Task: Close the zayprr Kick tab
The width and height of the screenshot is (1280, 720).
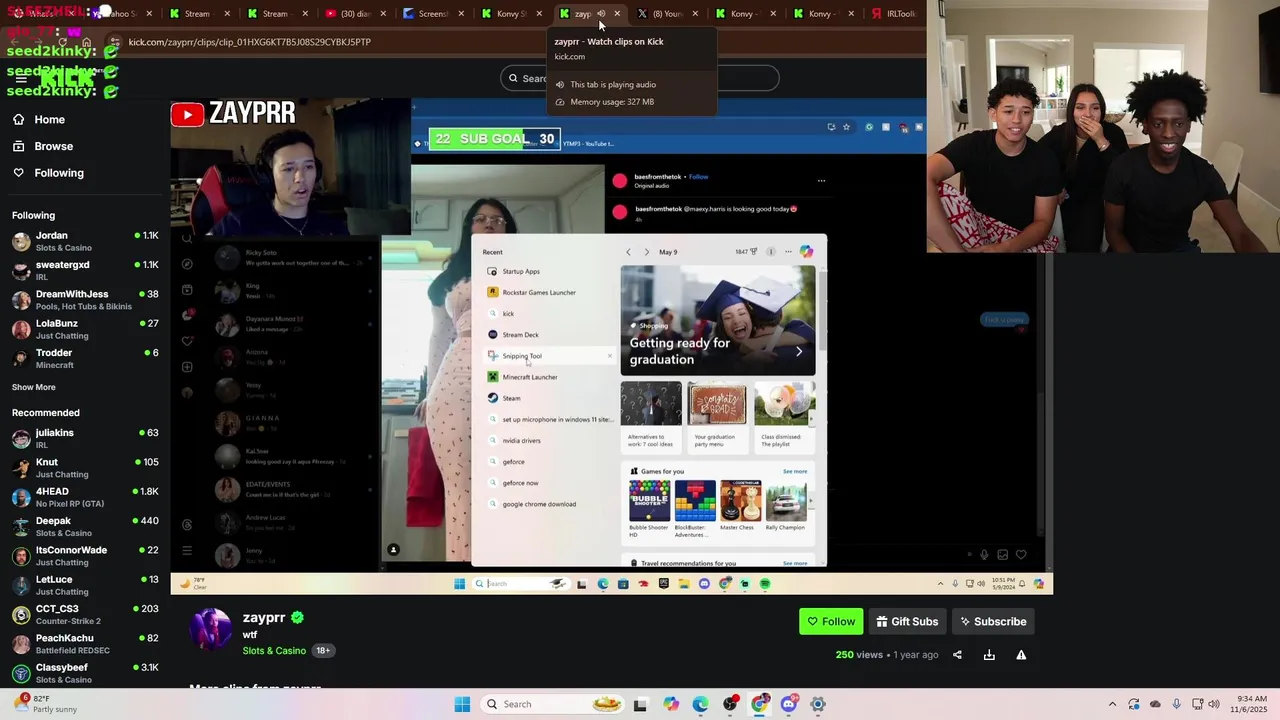Action: [617, 14]
